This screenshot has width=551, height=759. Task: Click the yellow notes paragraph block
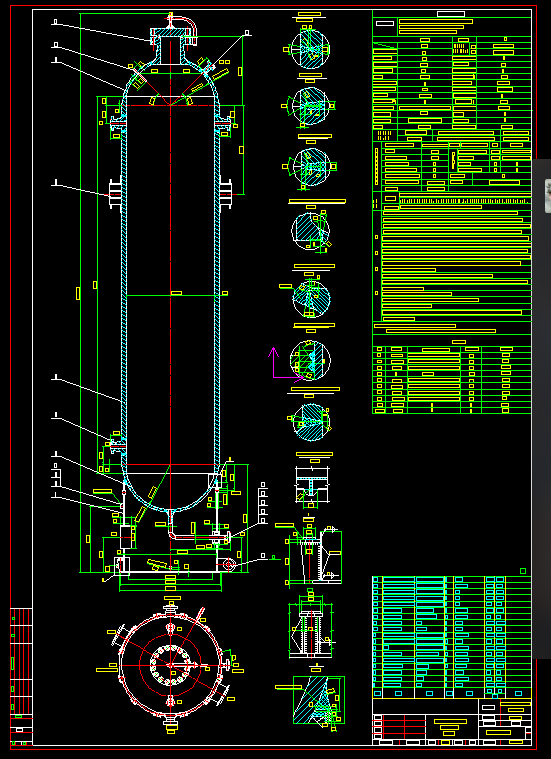click(x=456, y=265)
